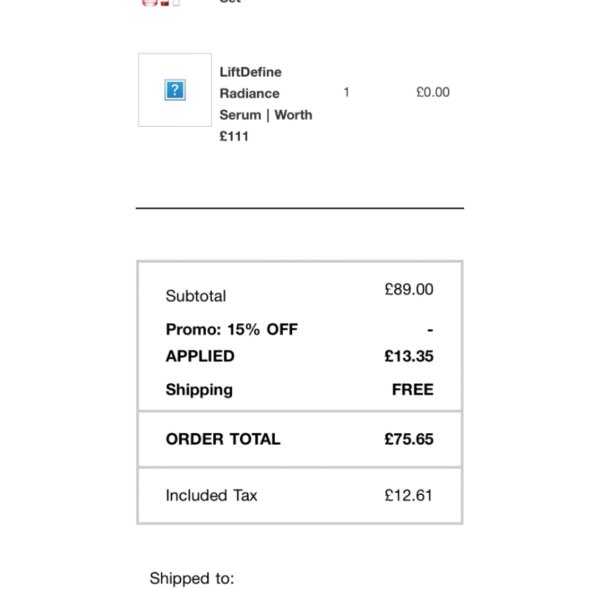Screen dimensions: 600x600
Task: Click the serum quantity value 1
Action: (346, 92)
